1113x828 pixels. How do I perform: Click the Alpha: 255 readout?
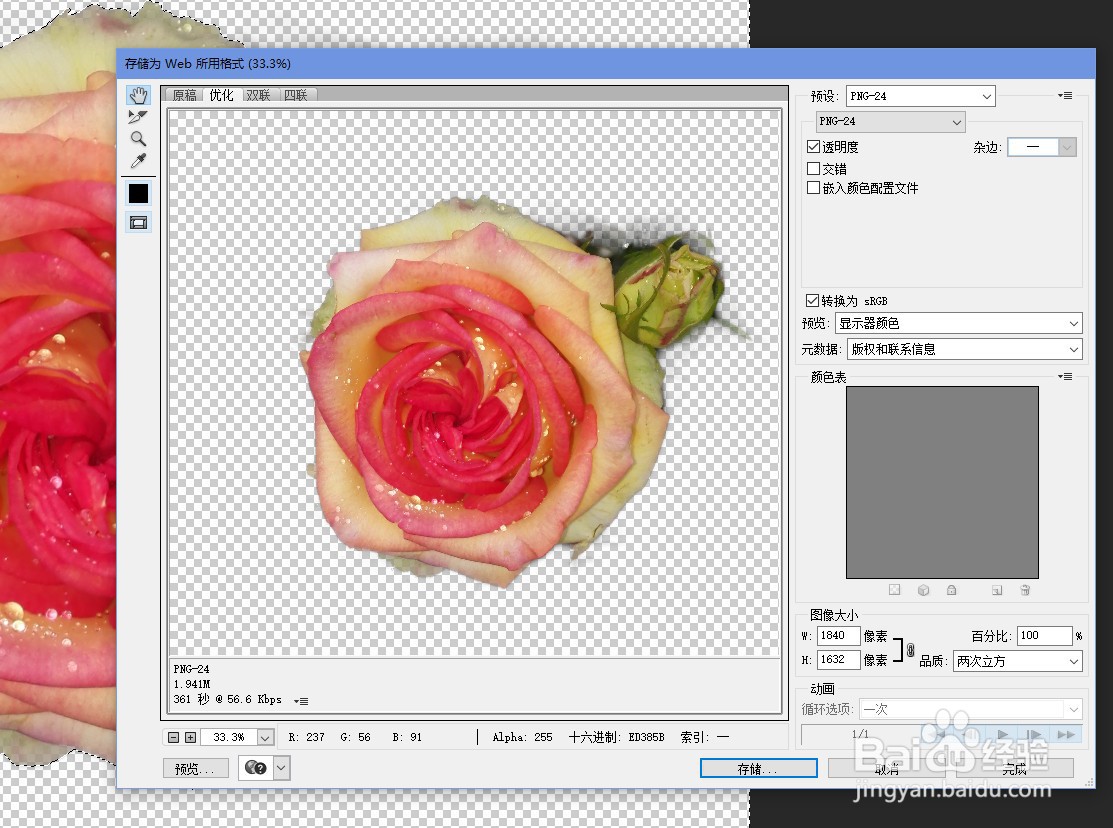click(522, 738)
